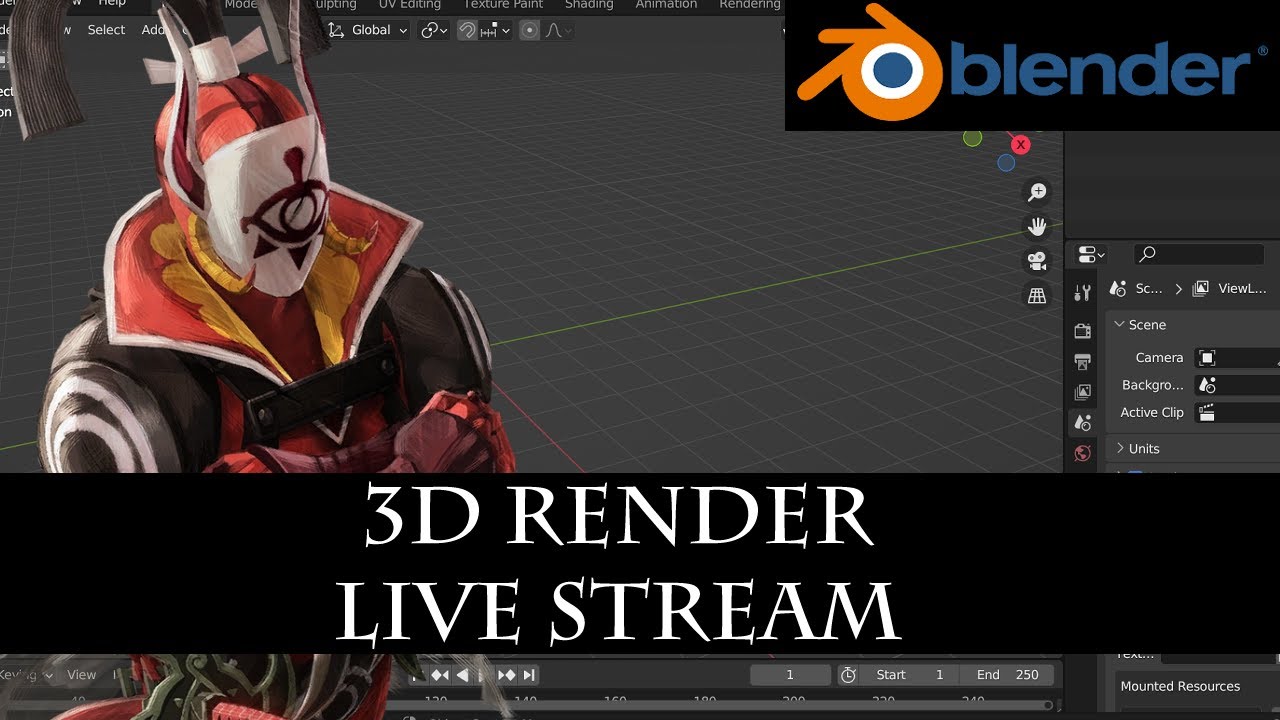Collapse the Scene panel
The image size is (1280, 720).
pyautogui.click(x=1142, y=325)
